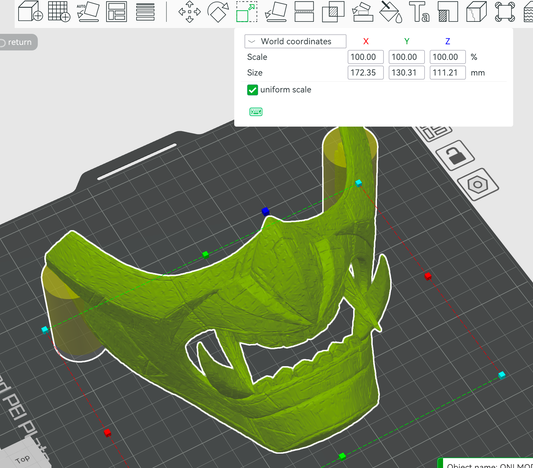Click the green scale handle above the mask

205,254
